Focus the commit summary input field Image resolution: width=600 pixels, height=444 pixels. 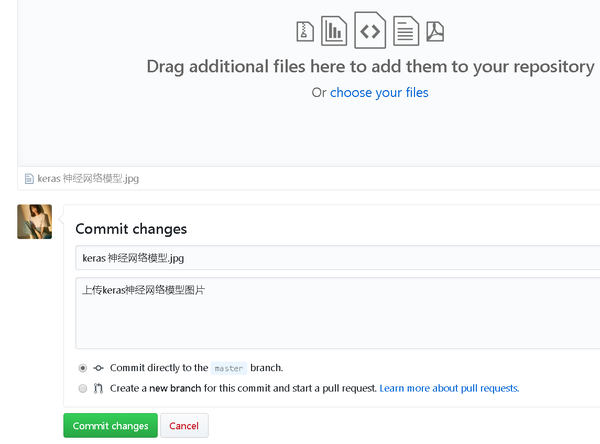point(337,258)
